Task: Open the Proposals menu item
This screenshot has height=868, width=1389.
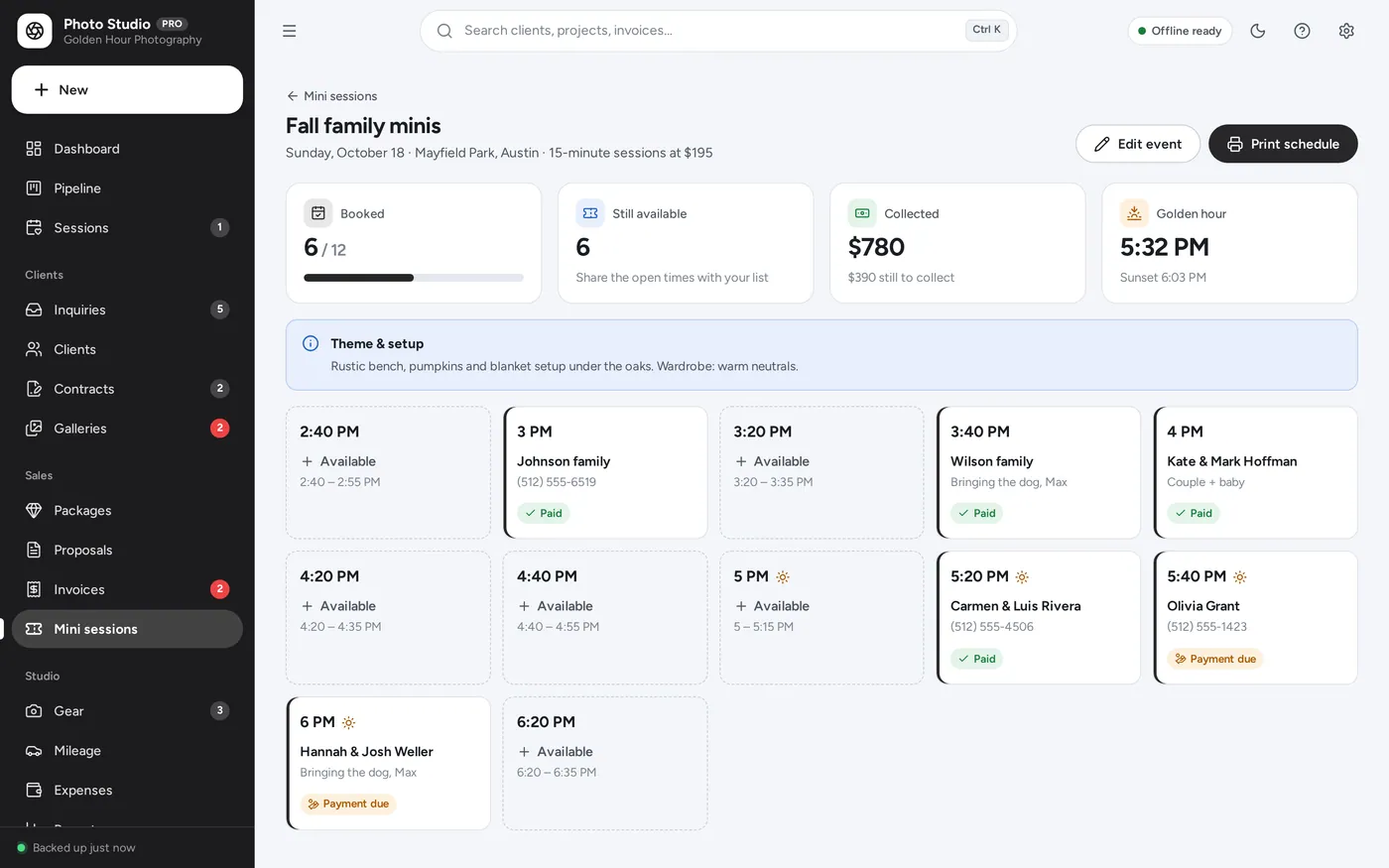Action: coord(127,551)
